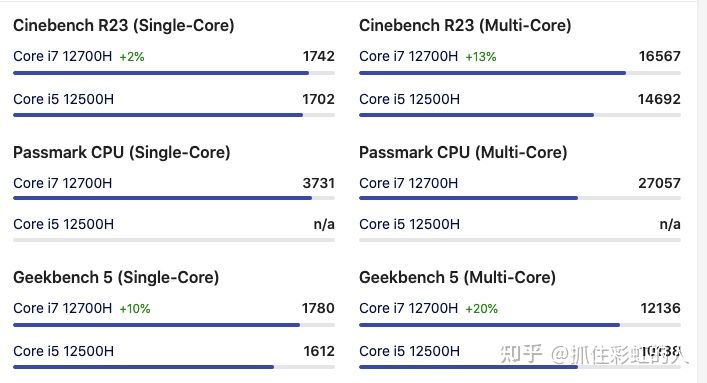The height and width of the screenshot is (383, 707).
Task: Click the empty n/a bar under Passmark Single-Core
Action: click(174, 240)
